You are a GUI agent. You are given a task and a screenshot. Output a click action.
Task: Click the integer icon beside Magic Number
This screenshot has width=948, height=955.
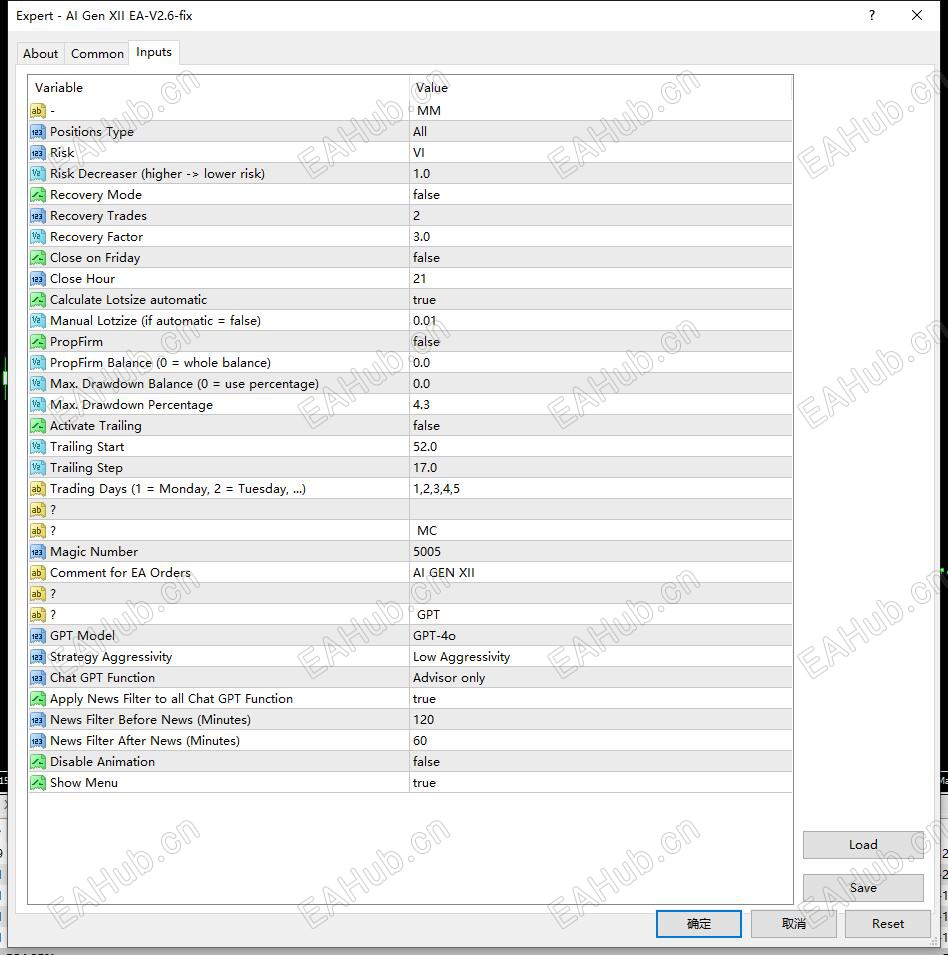click(38, 552)
